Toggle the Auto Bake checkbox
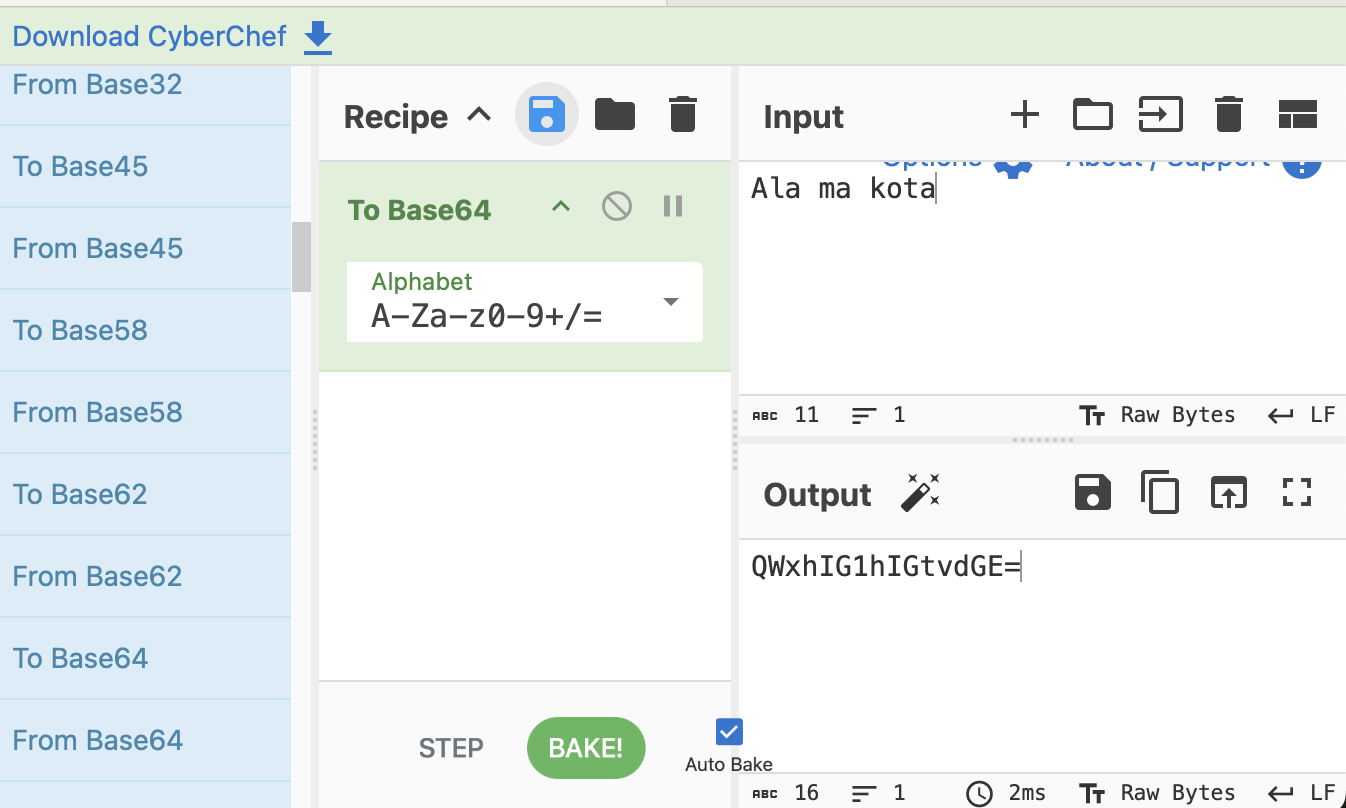The image size is (1346, 808). point(729,732)
